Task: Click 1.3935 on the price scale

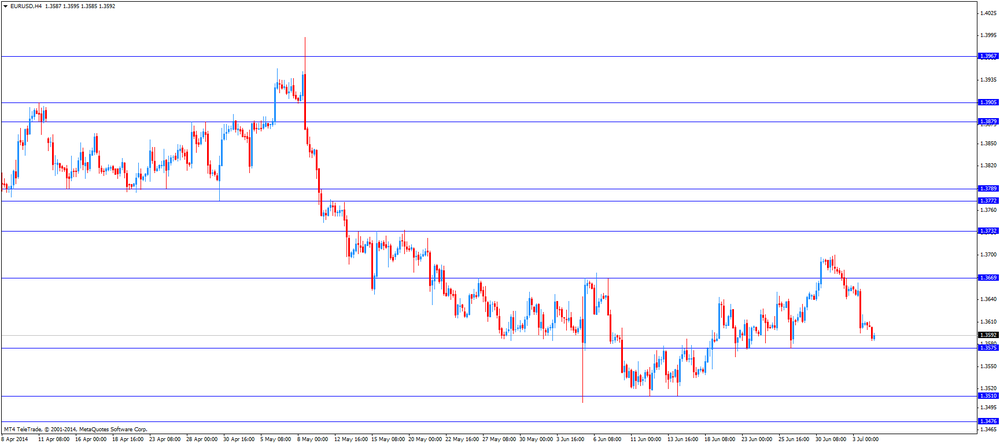Action: point(987,80)
